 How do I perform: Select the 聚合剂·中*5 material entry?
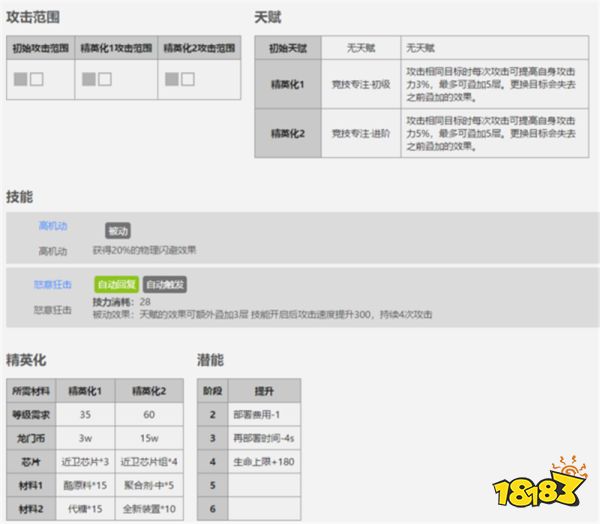pos(148,486)
